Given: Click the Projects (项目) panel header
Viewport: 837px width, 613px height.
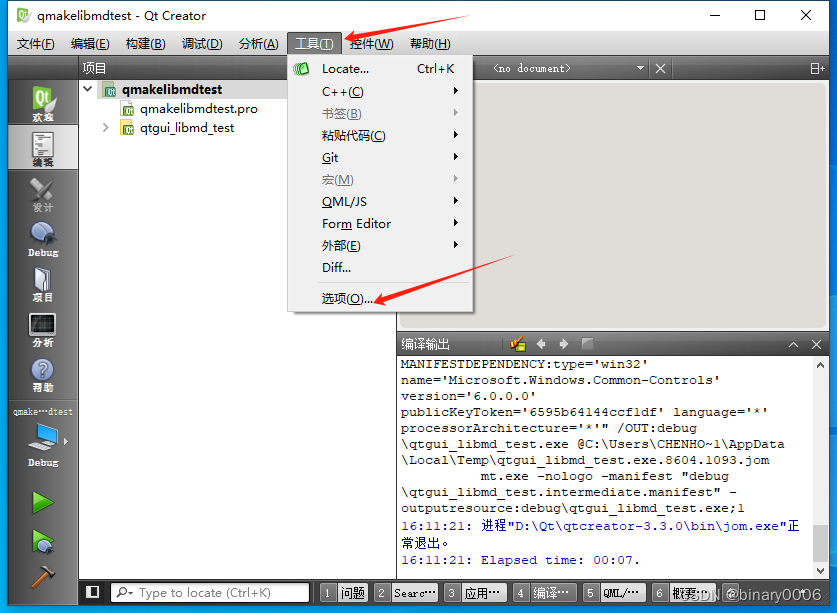Looking at the screenshot, I should click(94, 68).
